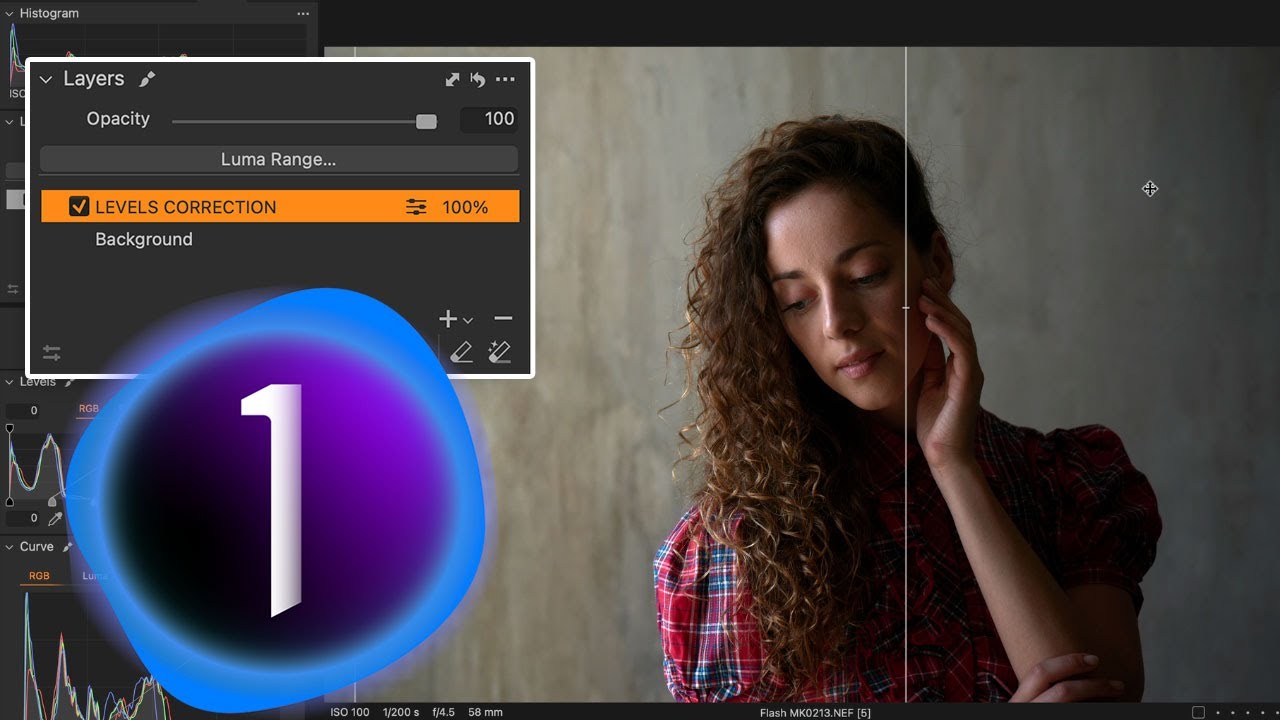Viewport: 1280px width, 720px height.
Task: Click adjustments icon at Layers panel bottom-left
Action: click(x=52, y=352)
